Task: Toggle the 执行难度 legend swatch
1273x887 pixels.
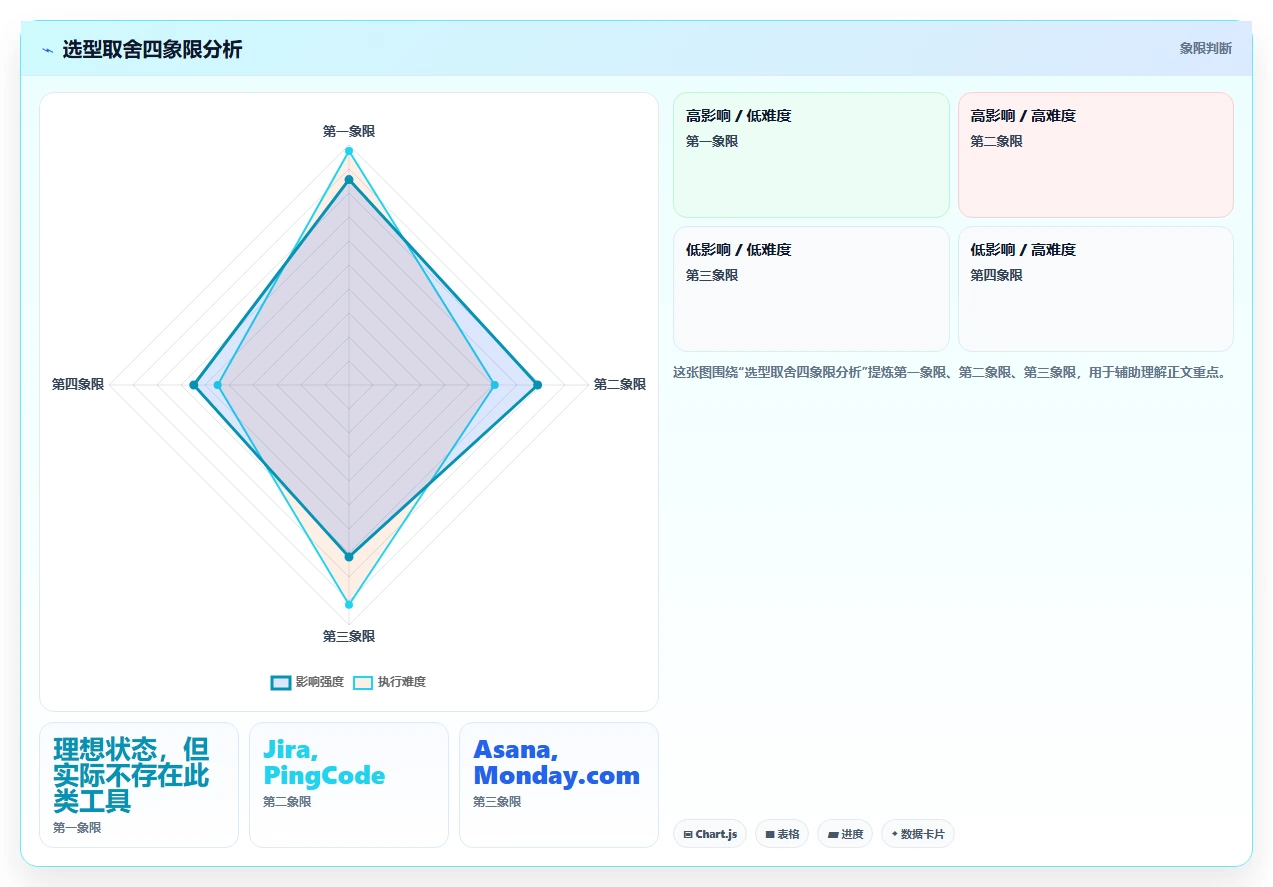Action: [x=363, y=682]
